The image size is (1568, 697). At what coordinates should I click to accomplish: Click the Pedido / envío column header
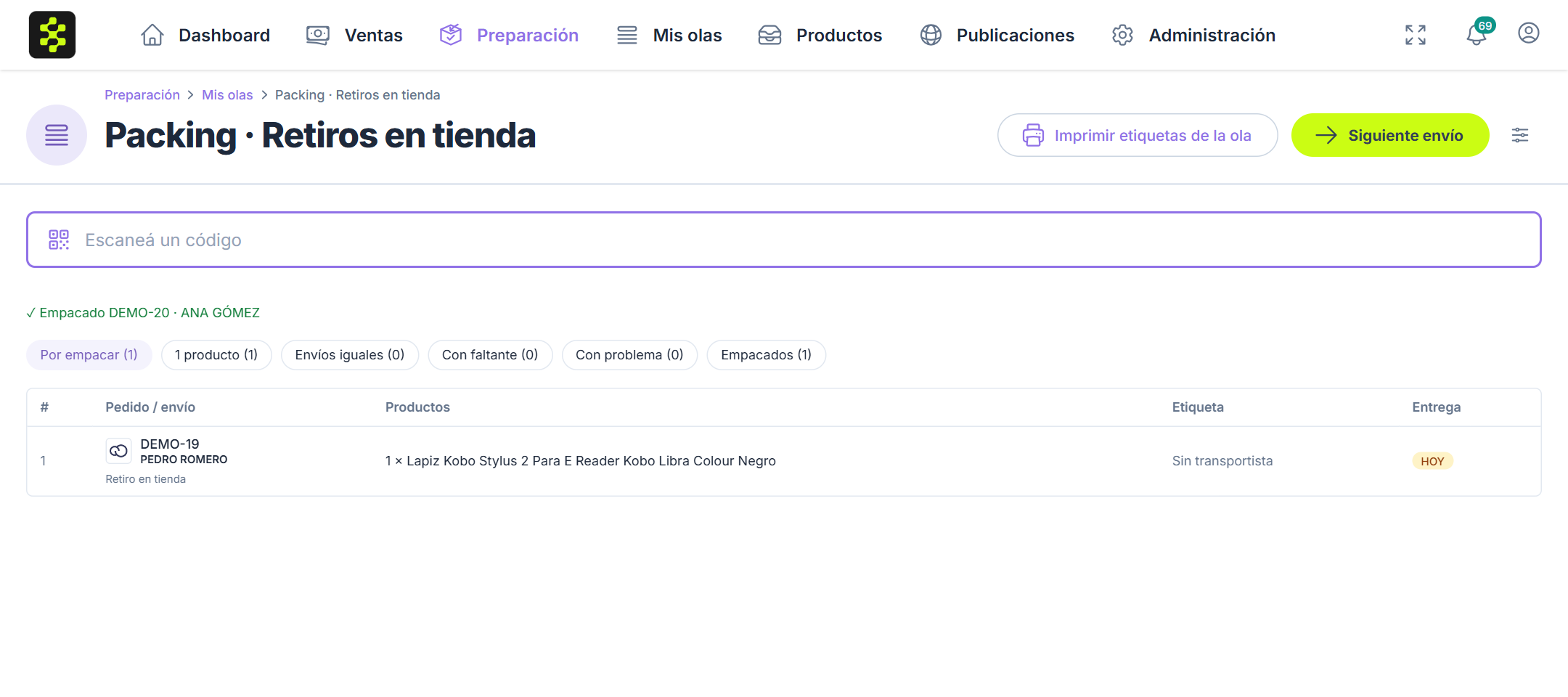tap(150, 407)
